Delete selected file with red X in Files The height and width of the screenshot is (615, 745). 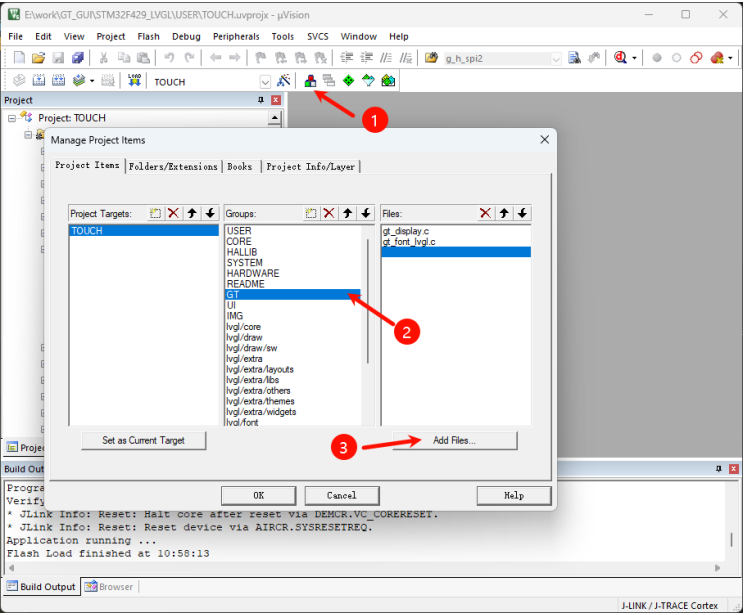[485, 213]
